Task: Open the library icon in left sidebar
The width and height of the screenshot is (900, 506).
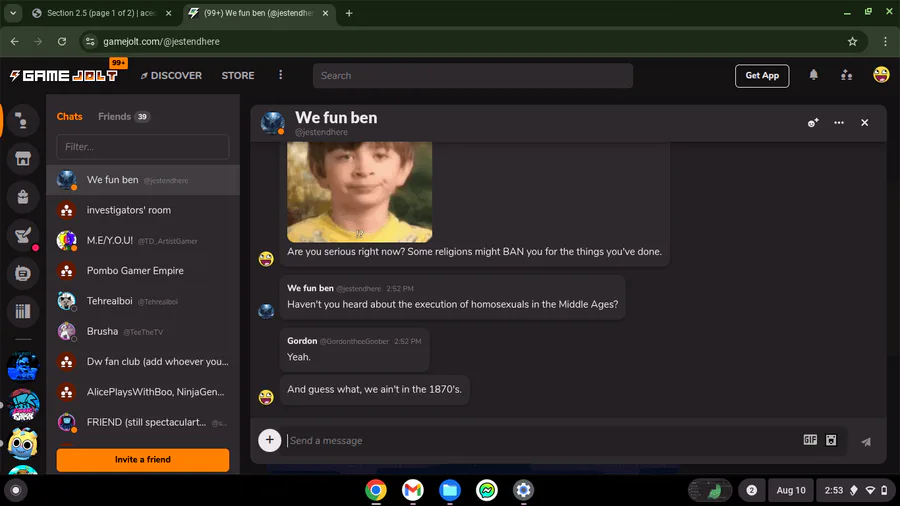Action: point(22,311)
